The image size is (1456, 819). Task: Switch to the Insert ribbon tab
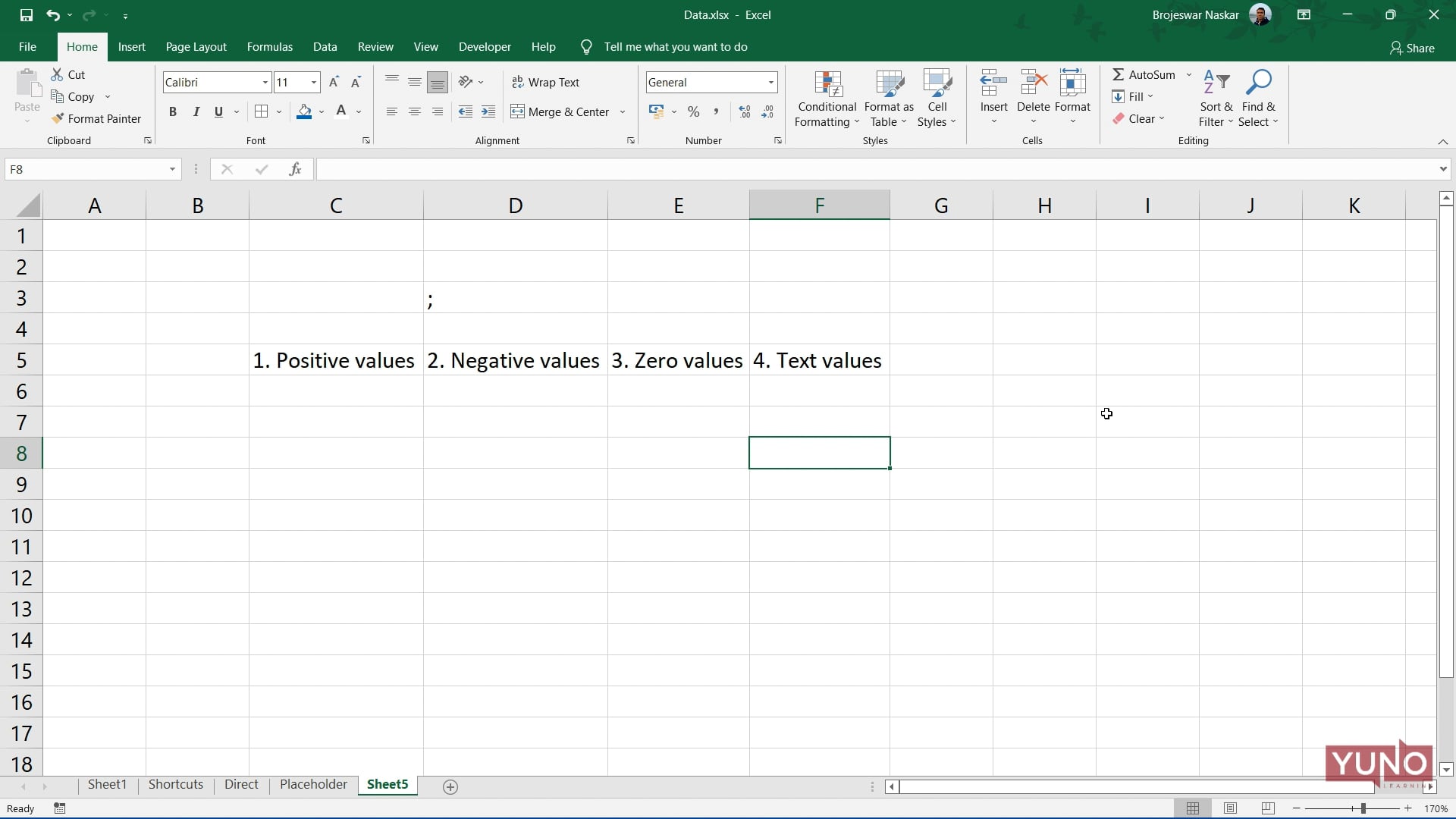tap(131, 46)
